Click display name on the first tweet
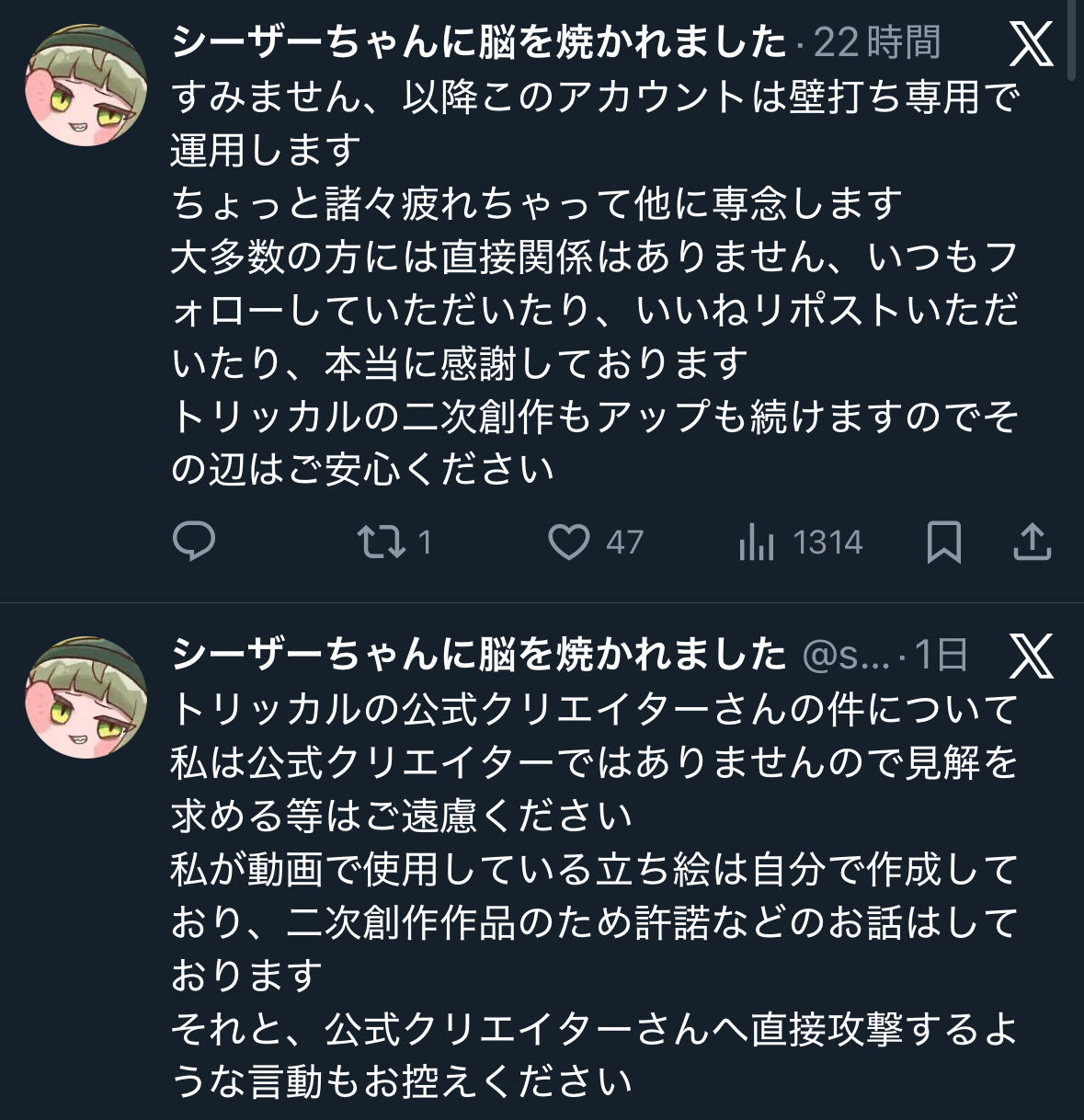This screenshot has height=1120, width=1084. (x=478, y=42)
